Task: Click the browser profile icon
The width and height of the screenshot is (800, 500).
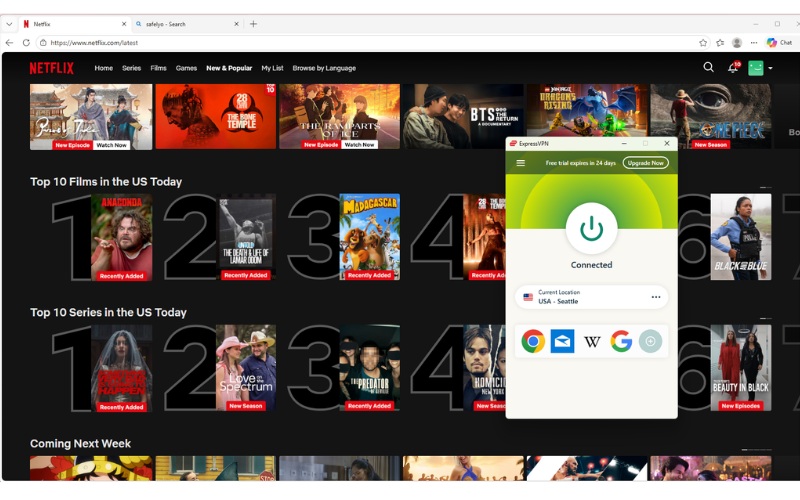Action: pos(737,43)
